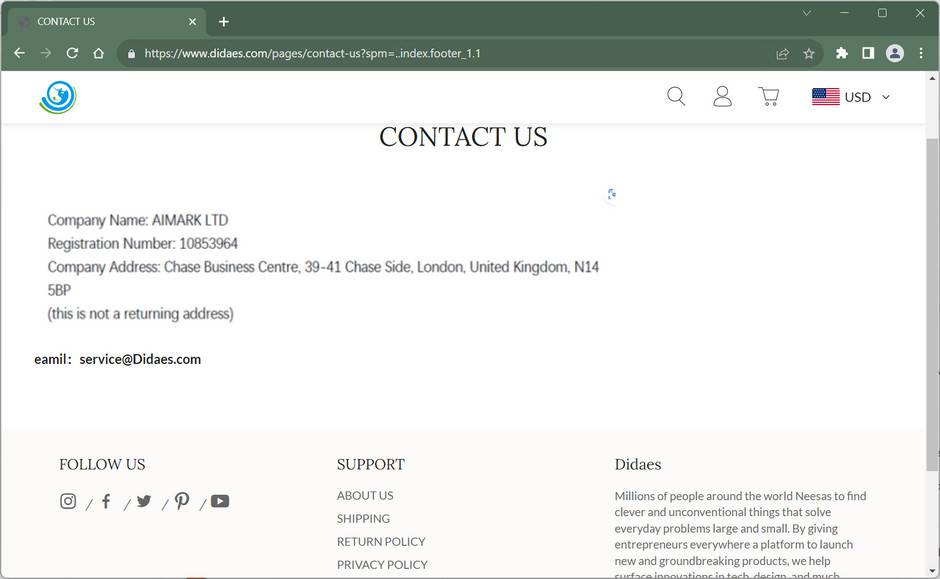Click the Didaes store logo
This screenshot has height=579, width=940.
(x=57, y=96)
